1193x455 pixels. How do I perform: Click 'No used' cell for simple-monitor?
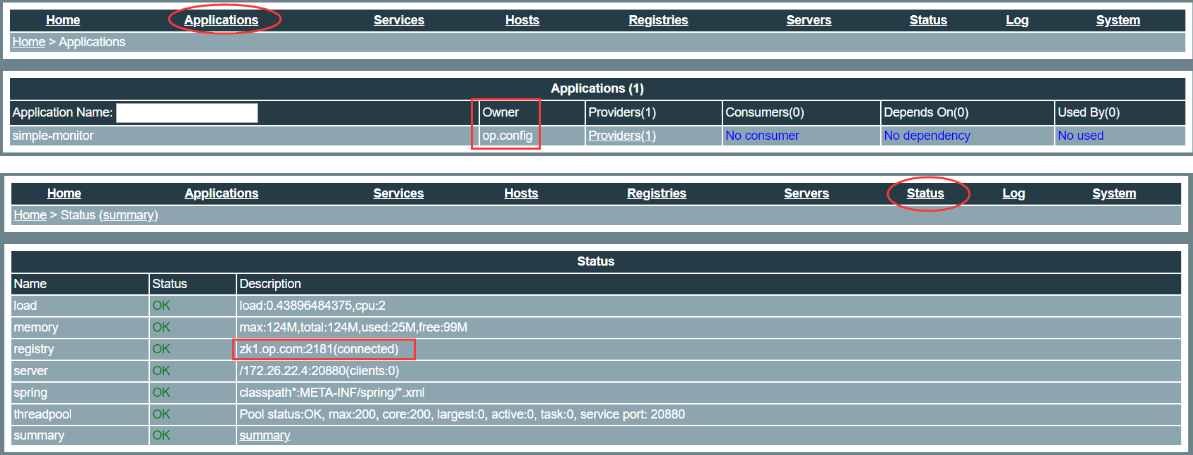(1080, 135)
